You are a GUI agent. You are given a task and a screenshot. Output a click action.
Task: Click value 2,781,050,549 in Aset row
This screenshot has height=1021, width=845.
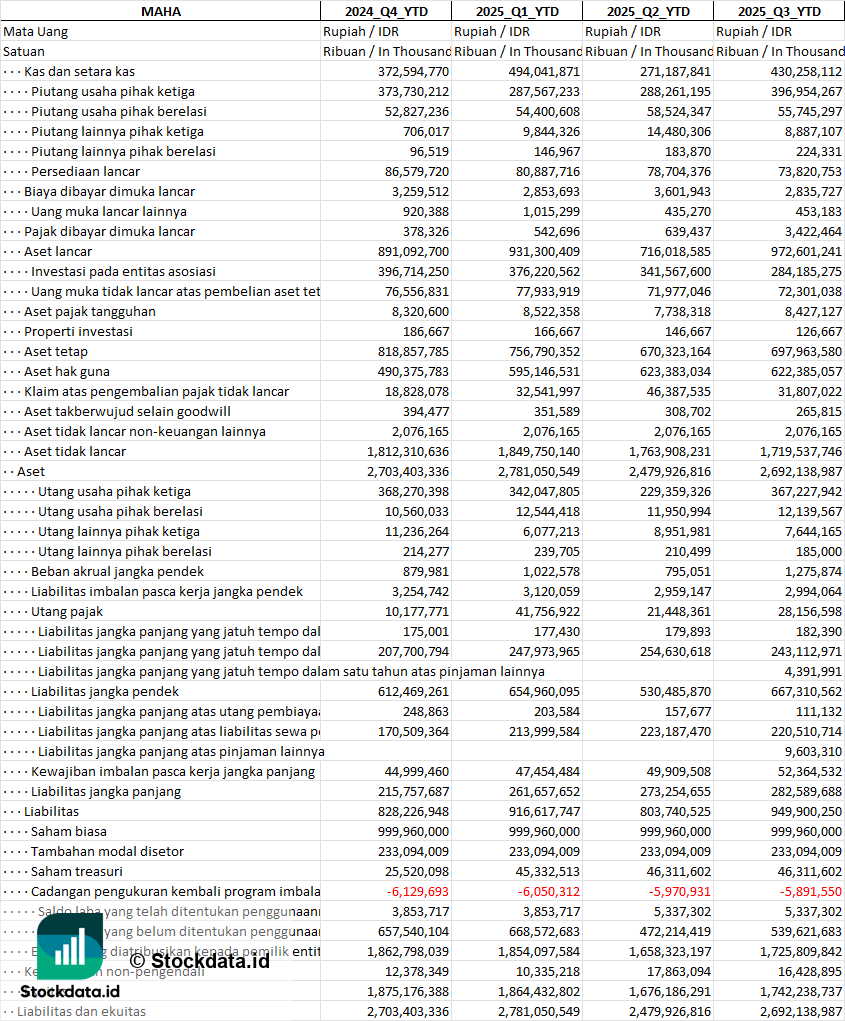(x=539, y=472)
